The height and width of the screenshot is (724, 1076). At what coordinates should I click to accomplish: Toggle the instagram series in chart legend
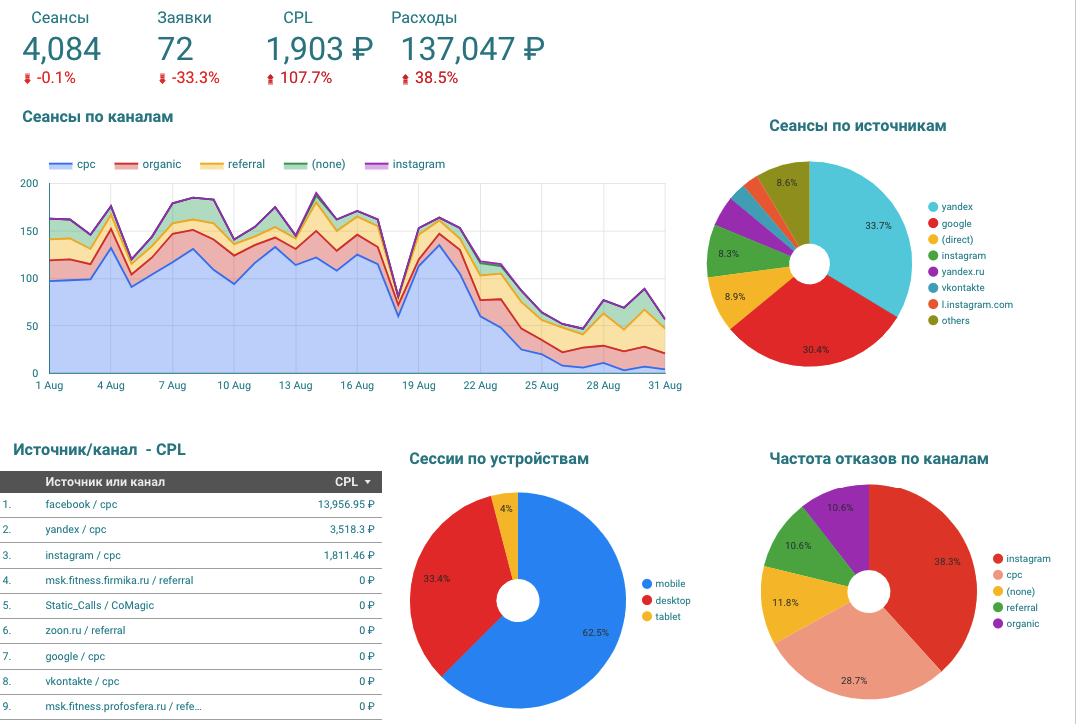tap(404, 165)
